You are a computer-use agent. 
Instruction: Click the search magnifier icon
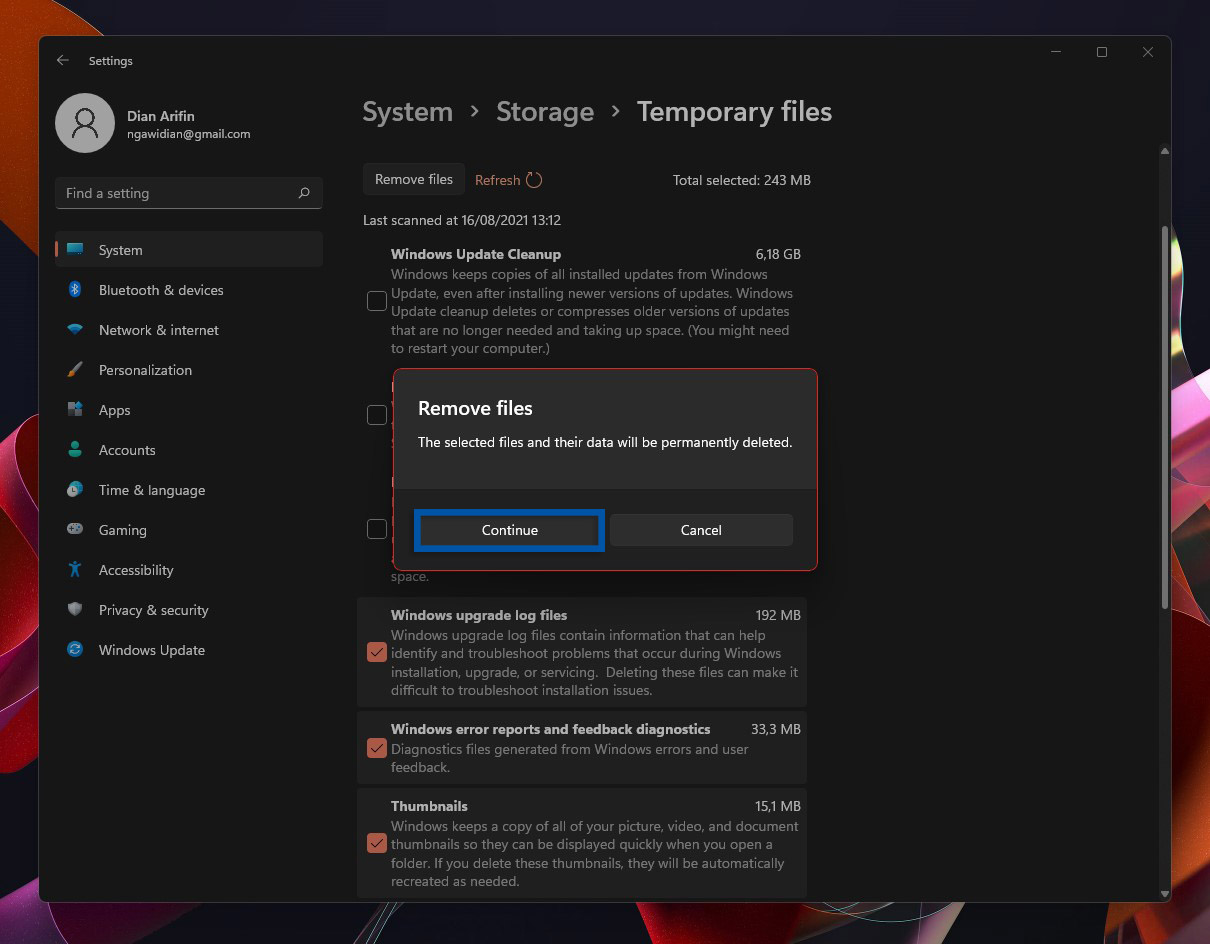(304, 193)
